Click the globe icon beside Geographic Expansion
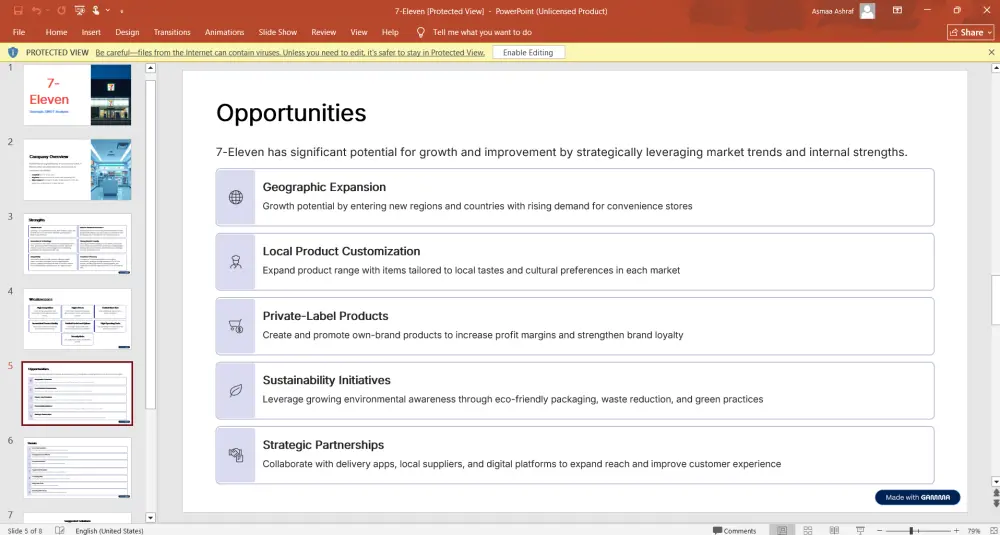Image resolution: width=1000 pixels, height=535 pixels. [236, 197]
